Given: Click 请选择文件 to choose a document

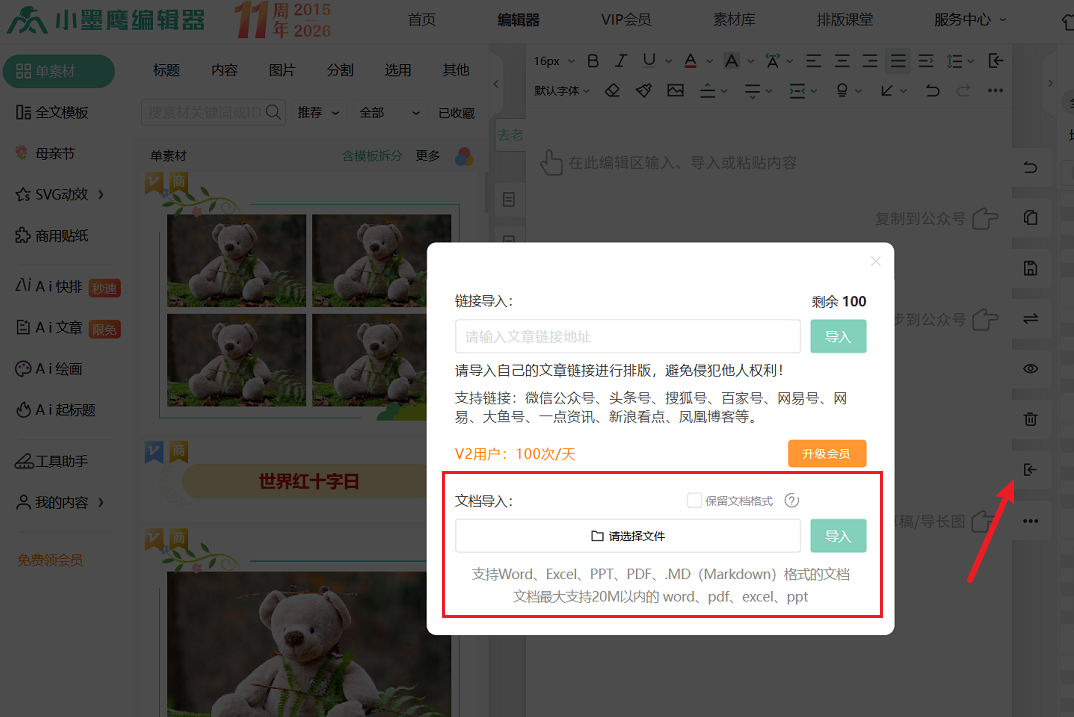Looking at the screenshot, I should click(627, 536).
